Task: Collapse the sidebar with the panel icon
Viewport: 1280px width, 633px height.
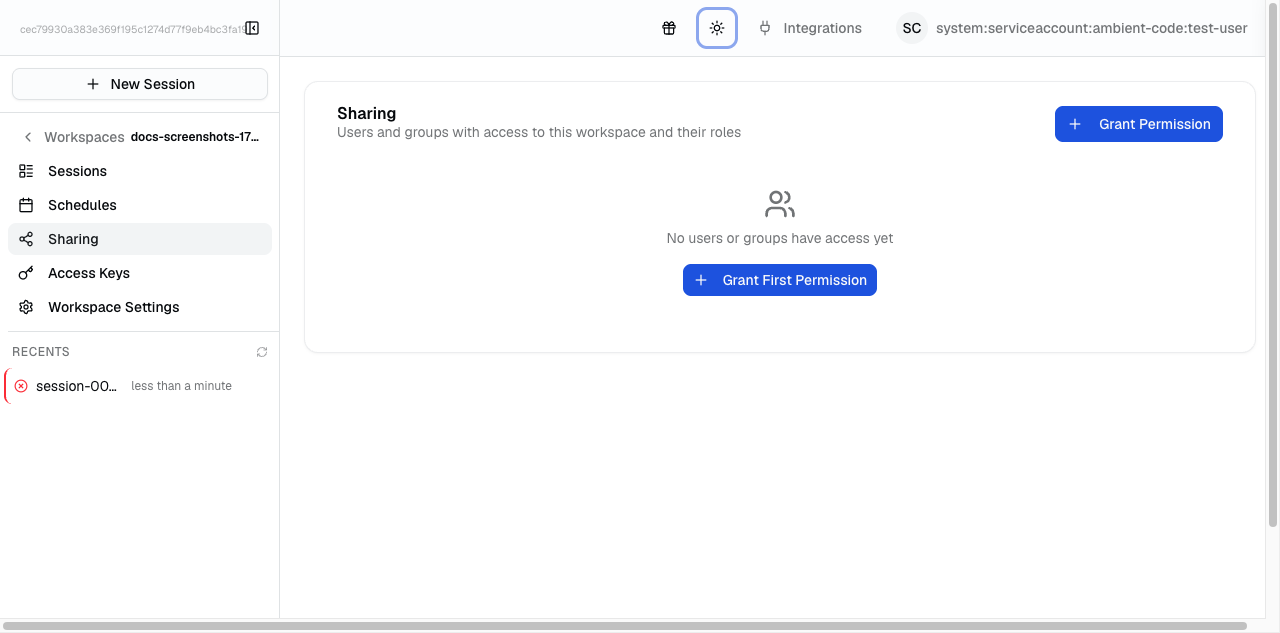Action: [x=252, y=28]
